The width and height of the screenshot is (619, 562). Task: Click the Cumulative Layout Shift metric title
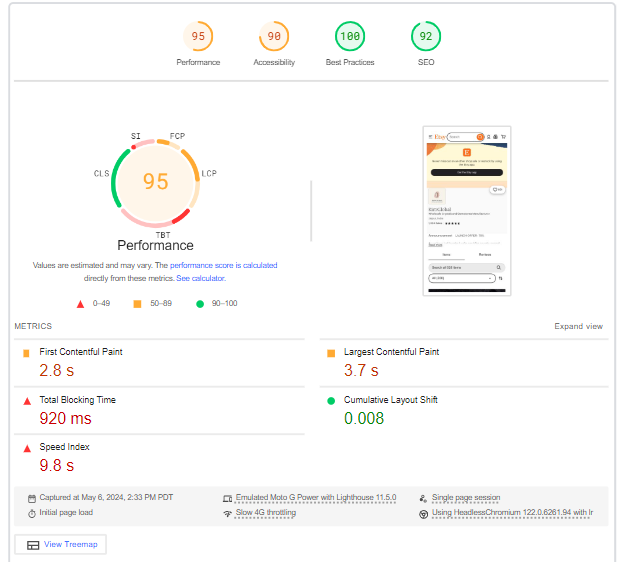(x=390, y=400)
